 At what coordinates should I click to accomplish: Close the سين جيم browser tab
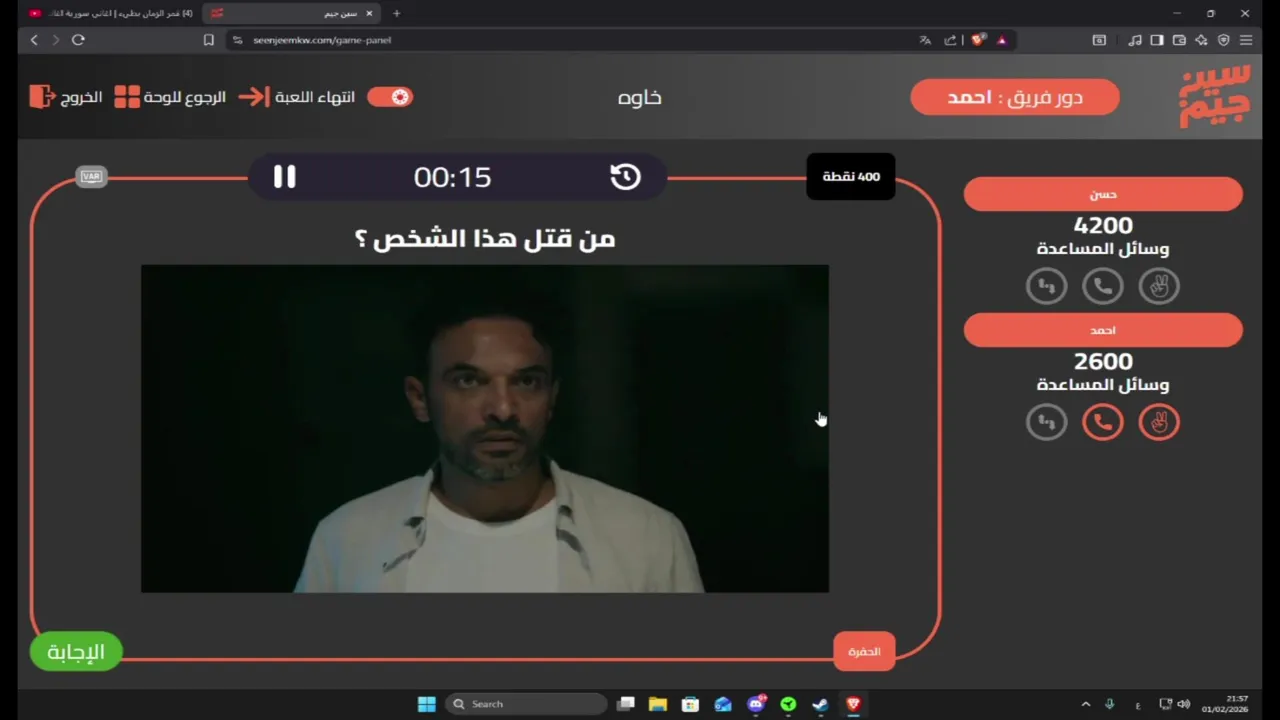(x=369, y=13)
